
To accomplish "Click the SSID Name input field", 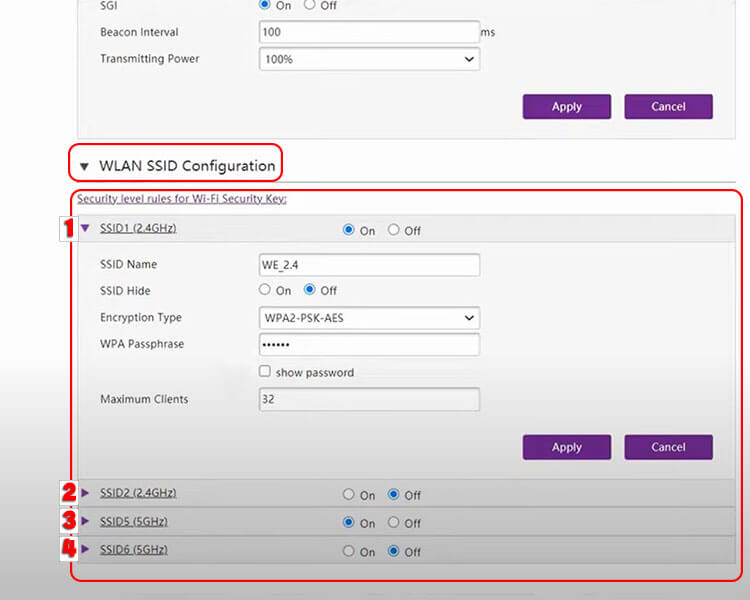I will [x=369, y=265].
